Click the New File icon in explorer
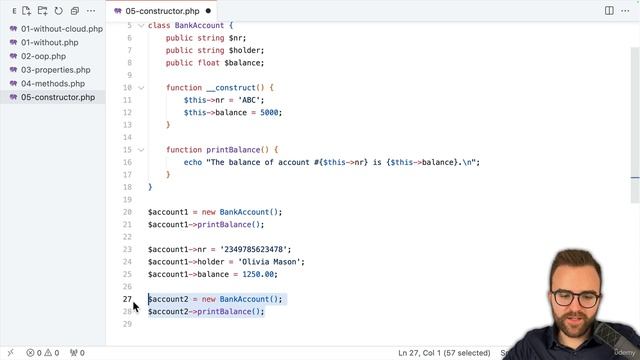The width and height of the screenshot is (640, 360). tap(27, 11)
